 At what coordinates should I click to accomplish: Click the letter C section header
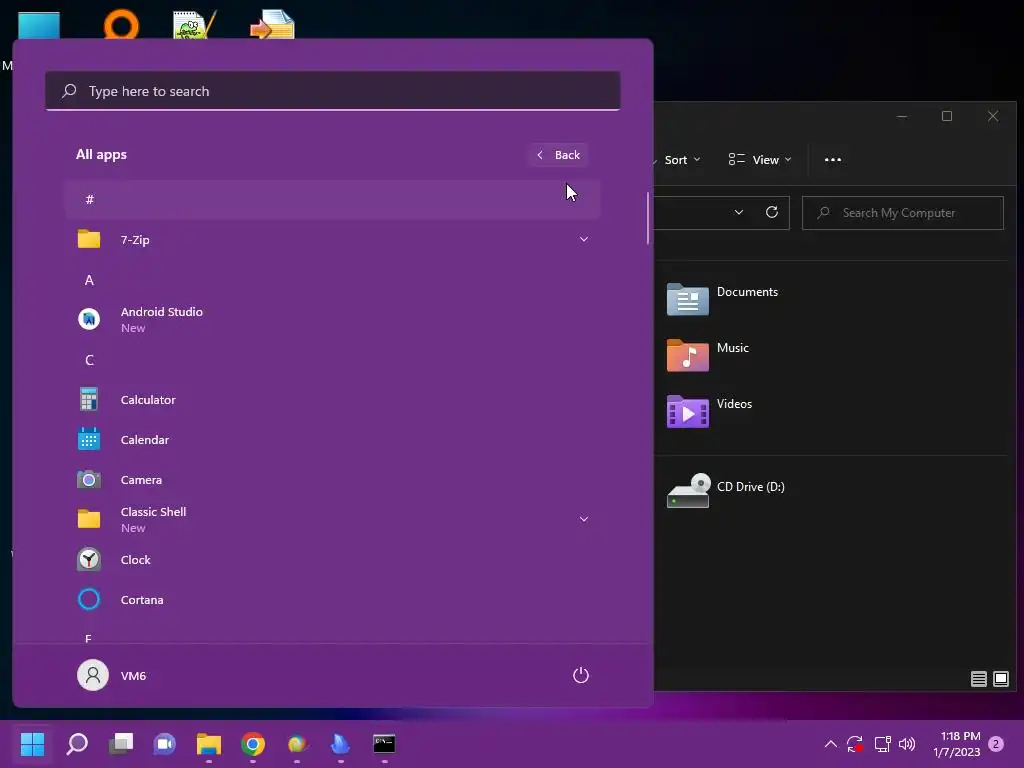89,360
